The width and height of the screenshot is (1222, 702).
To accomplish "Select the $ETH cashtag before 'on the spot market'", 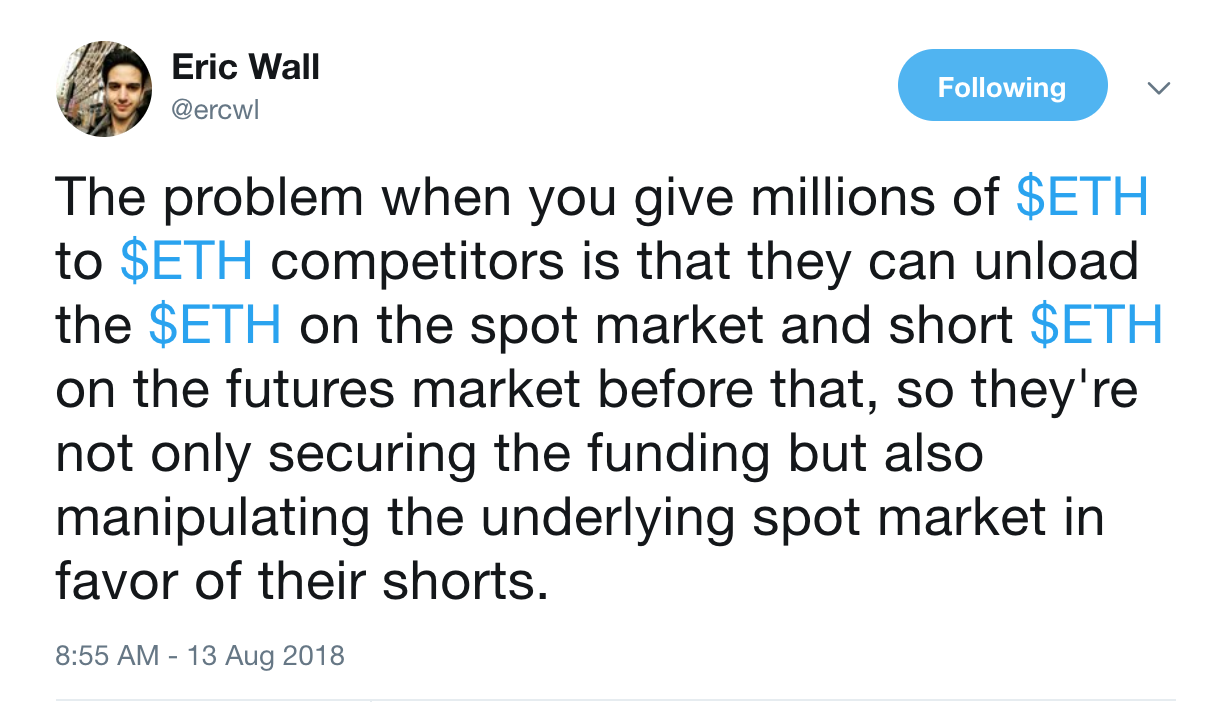I will [x=214, y=326].
